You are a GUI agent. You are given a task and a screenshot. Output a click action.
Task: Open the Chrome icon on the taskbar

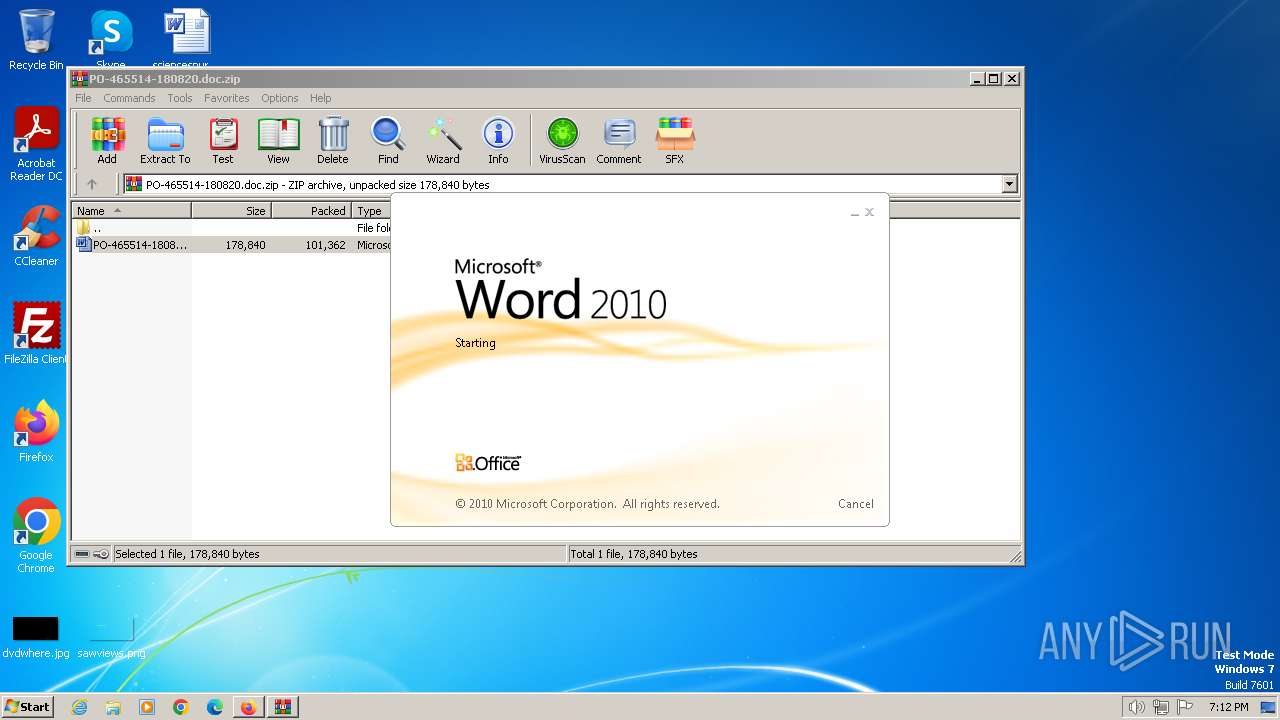pyautogui.click(x=181, y=707)
